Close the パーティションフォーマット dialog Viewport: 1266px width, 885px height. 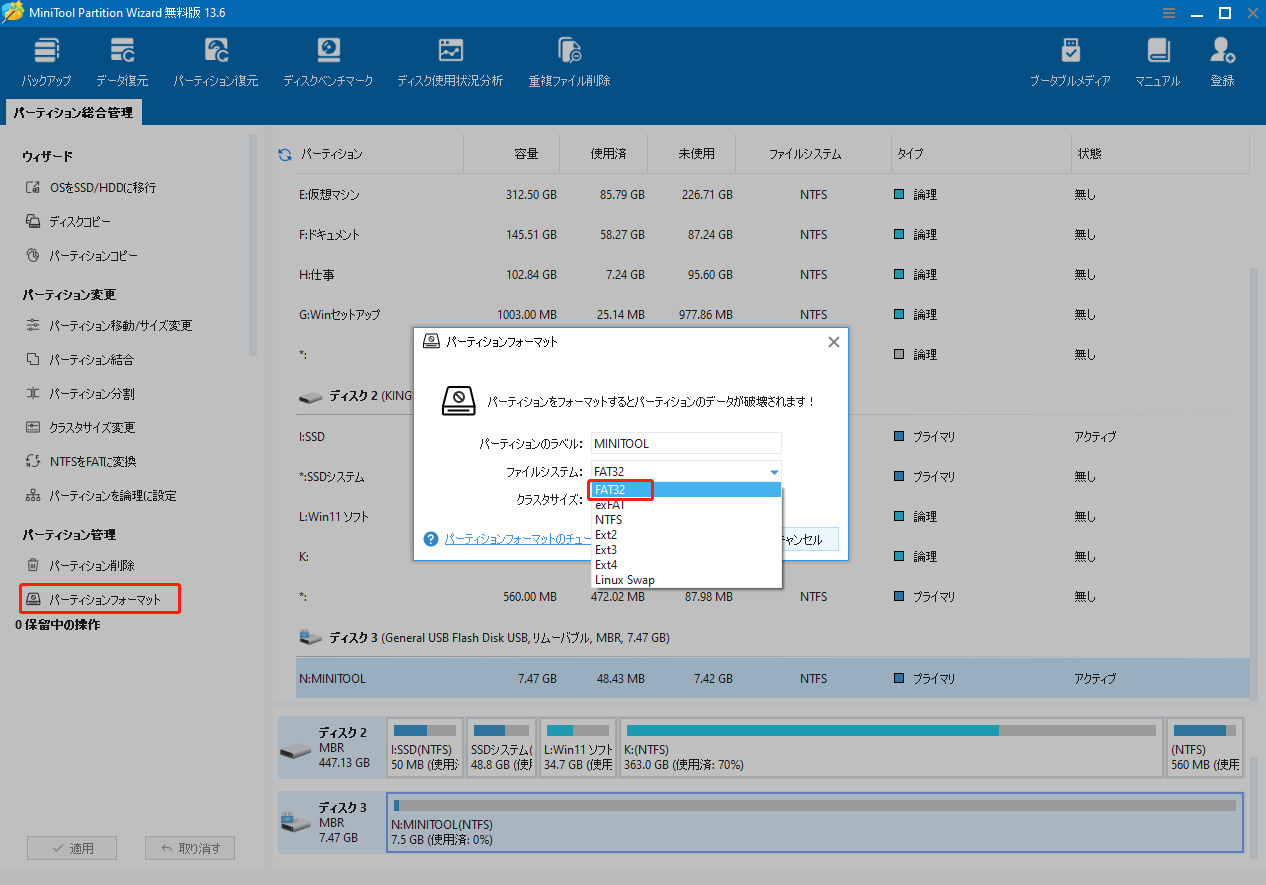click(x=834, y=342)
